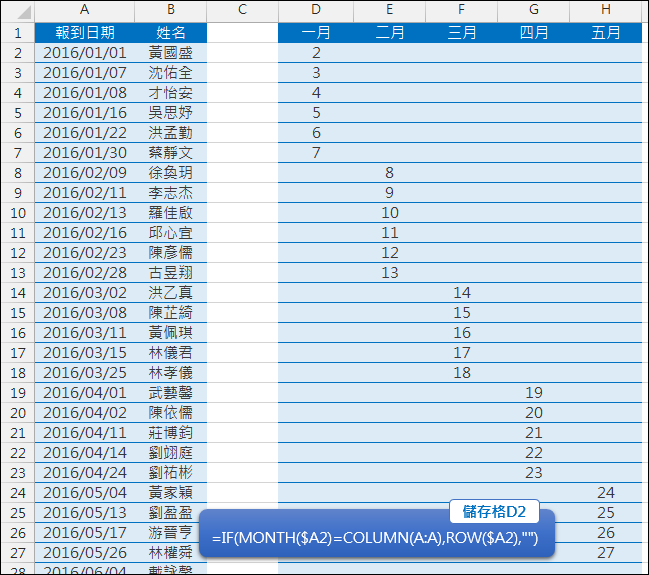The image size is (649, 575).
Task: Select May column cell showing 27
Action: tap(606, 553)
